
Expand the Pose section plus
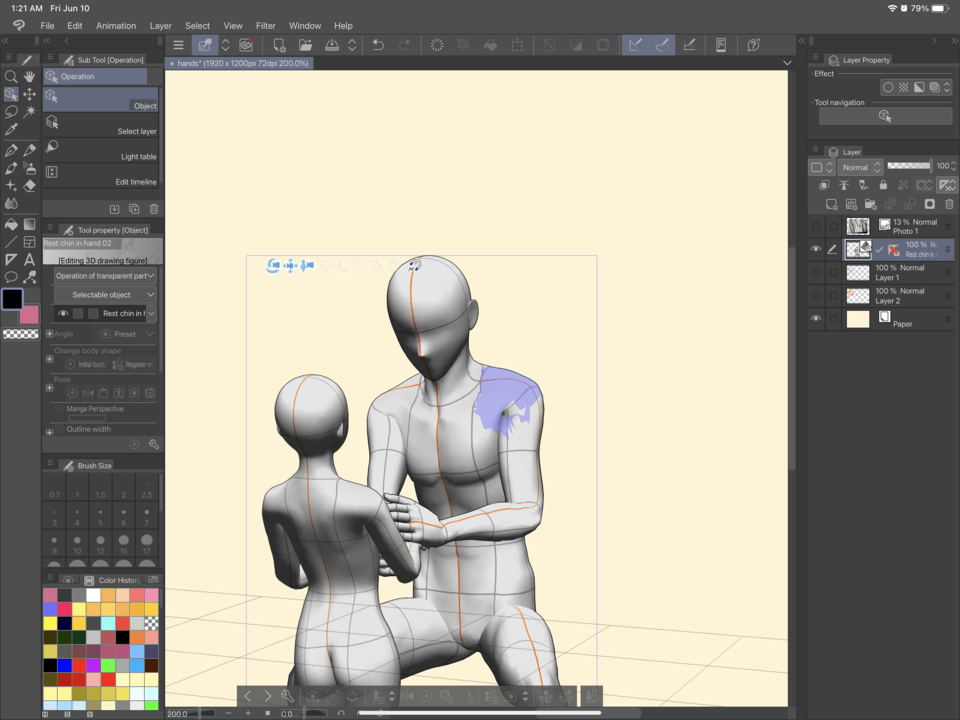pyautogui.click(x=50, y=388)
